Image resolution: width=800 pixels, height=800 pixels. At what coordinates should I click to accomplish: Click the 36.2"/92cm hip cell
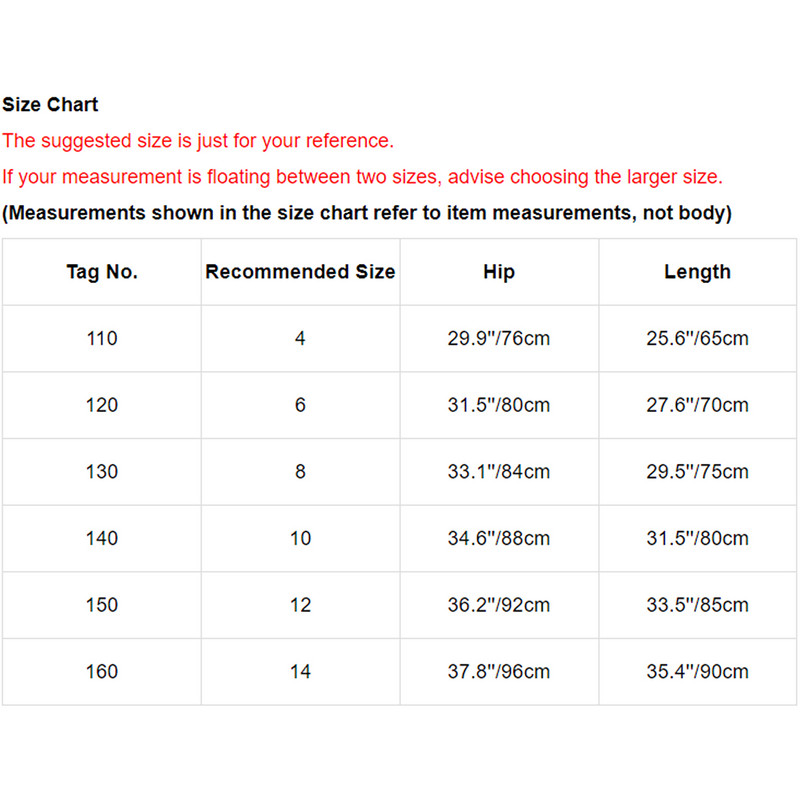(x=498, y=605)
